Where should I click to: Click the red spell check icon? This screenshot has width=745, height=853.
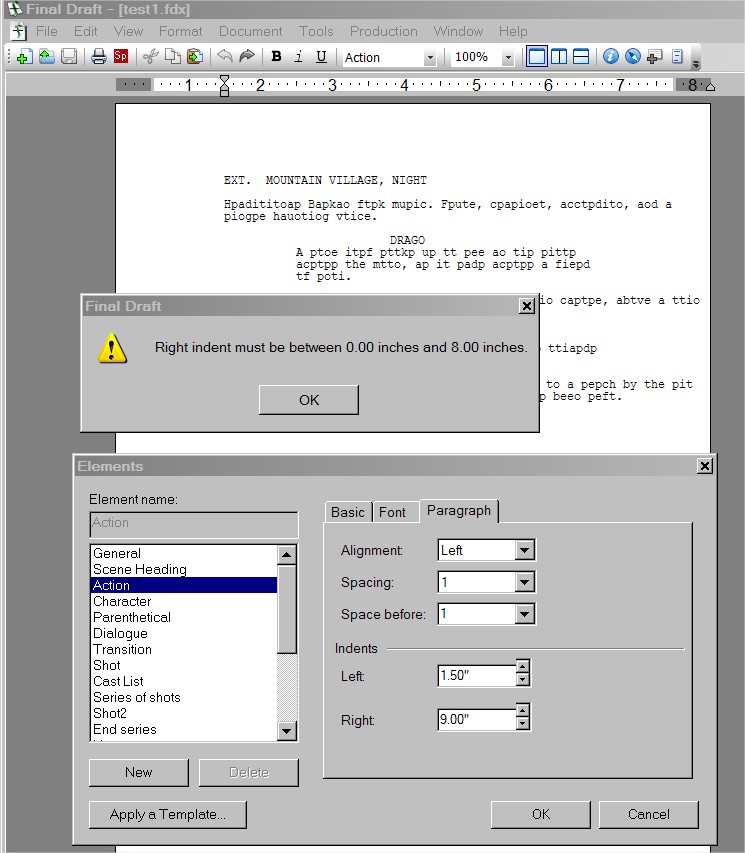(x=120, y=57)
